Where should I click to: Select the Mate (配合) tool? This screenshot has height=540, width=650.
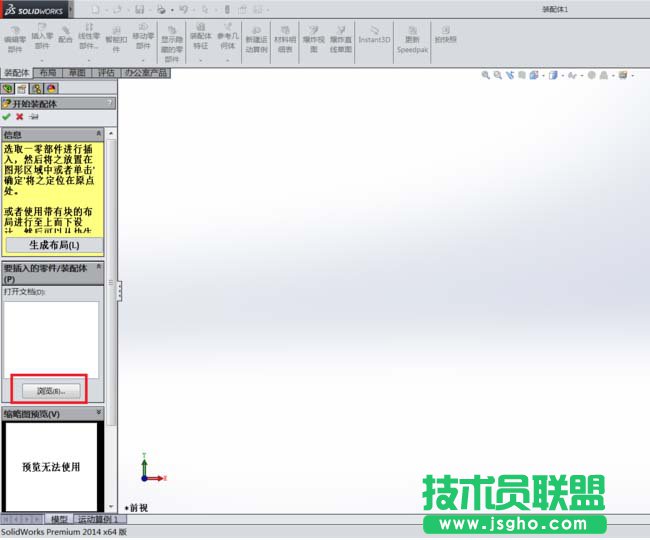tap(65, 35)
